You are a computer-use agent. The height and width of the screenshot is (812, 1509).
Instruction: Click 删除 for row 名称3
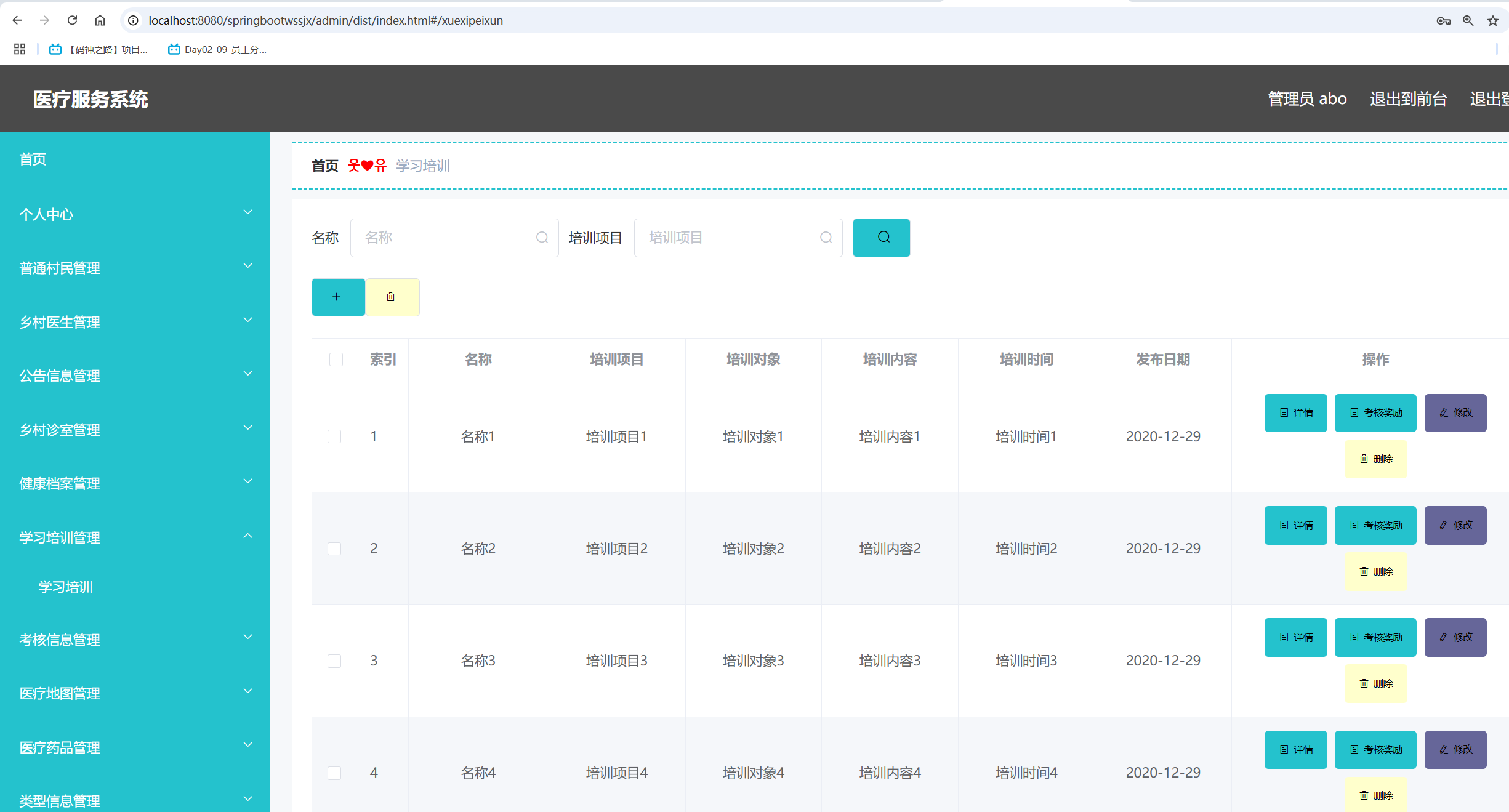point(1375,683)
